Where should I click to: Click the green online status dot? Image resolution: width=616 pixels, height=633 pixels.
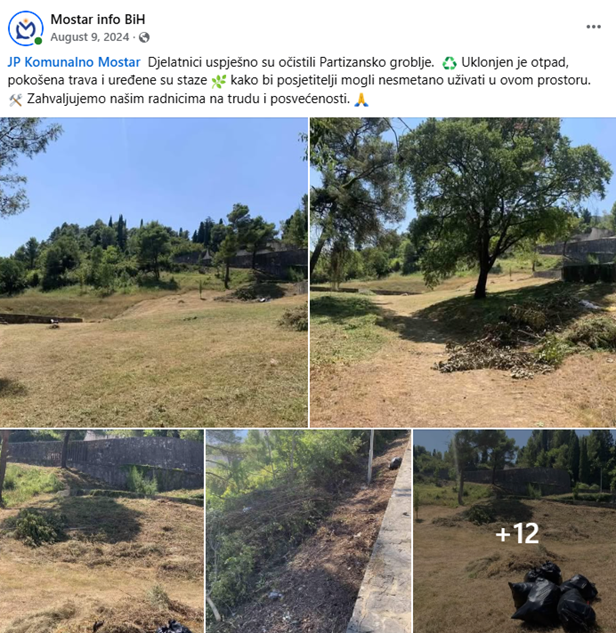point(38,41)
